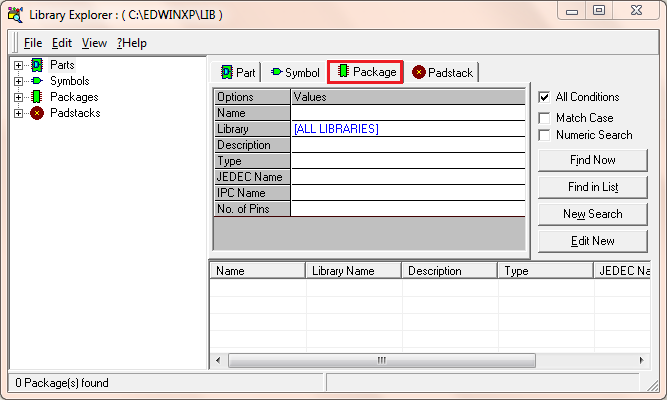
Task: Click the red circle icon on the Padstack tab
Action: coord(419,72)
